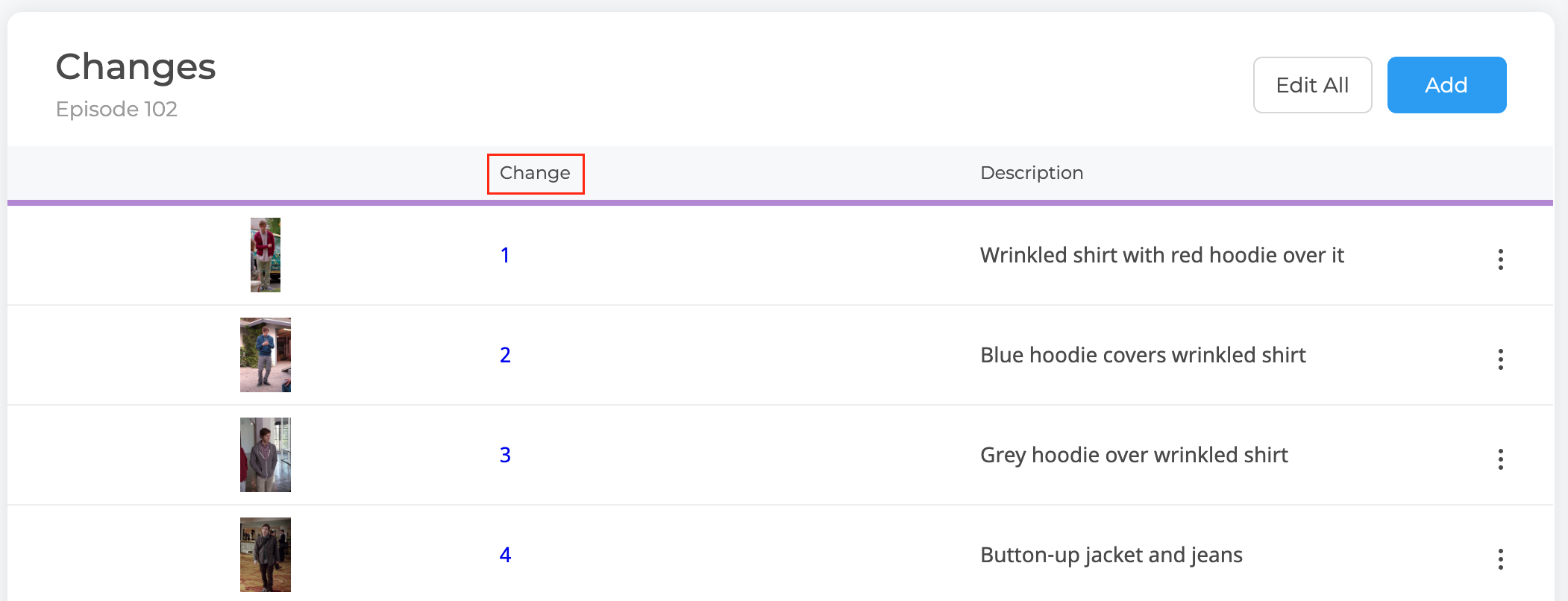Select the Button-up jacket and jeans description
The image size is (1568, 601).
tap(1111, 555)
